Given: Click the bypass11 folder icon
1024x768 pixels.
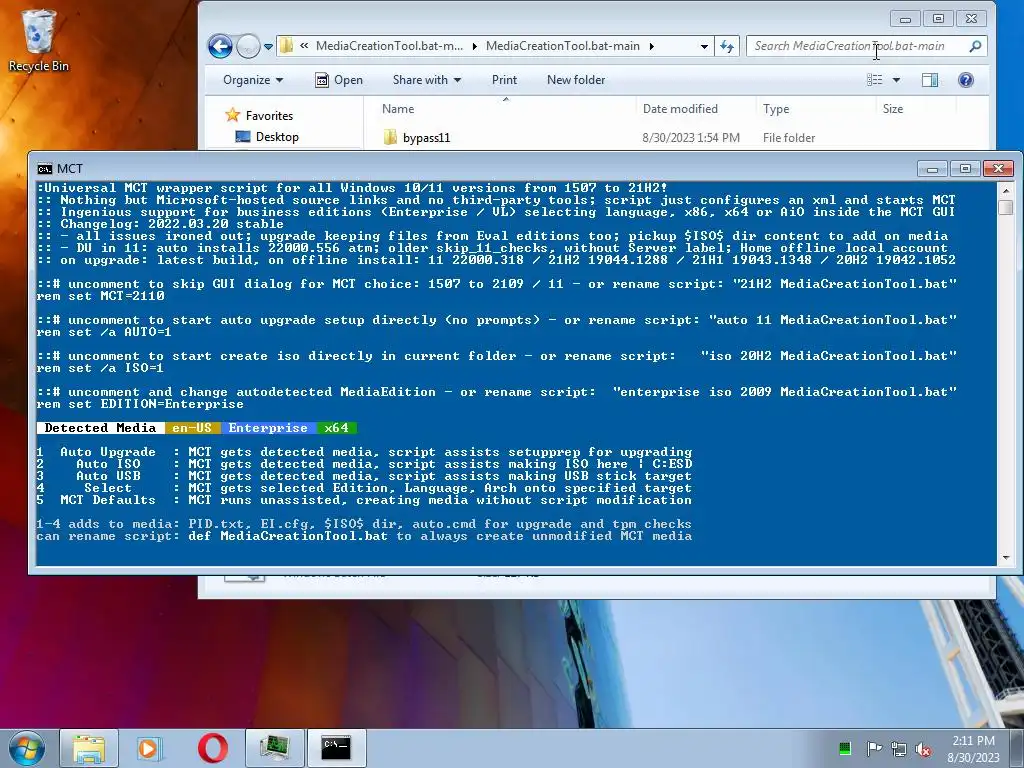Looking at the screenshot, I should pos(390,137).
